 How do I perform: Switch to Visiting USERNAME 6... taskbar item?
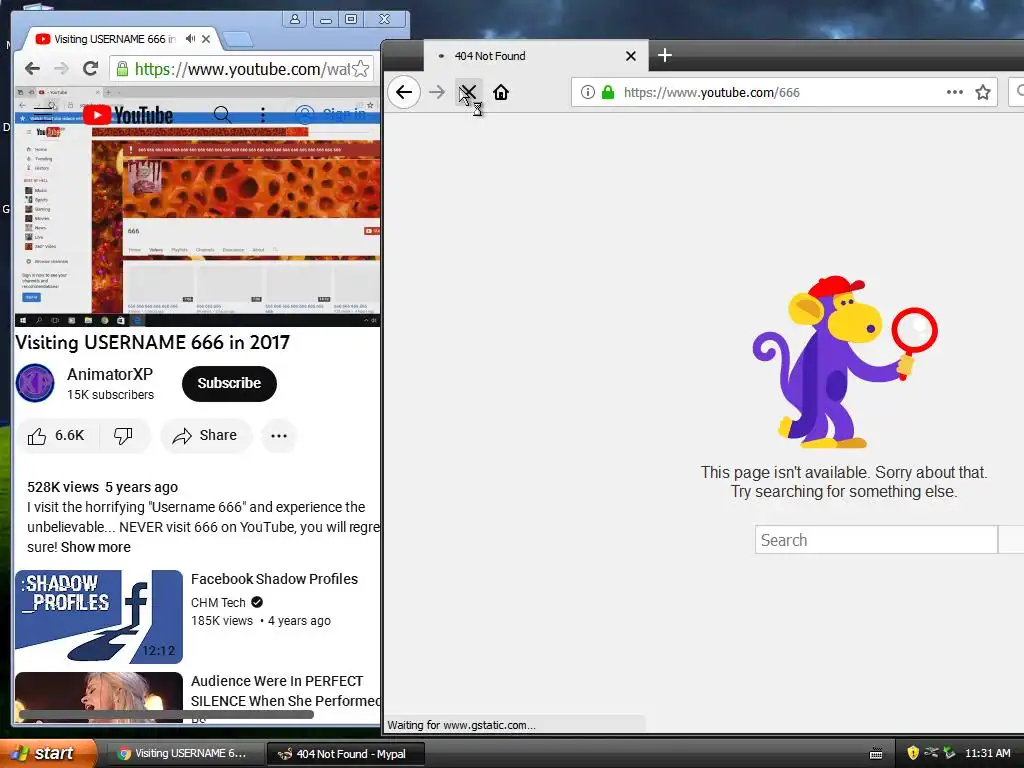[x=184, y=754]
